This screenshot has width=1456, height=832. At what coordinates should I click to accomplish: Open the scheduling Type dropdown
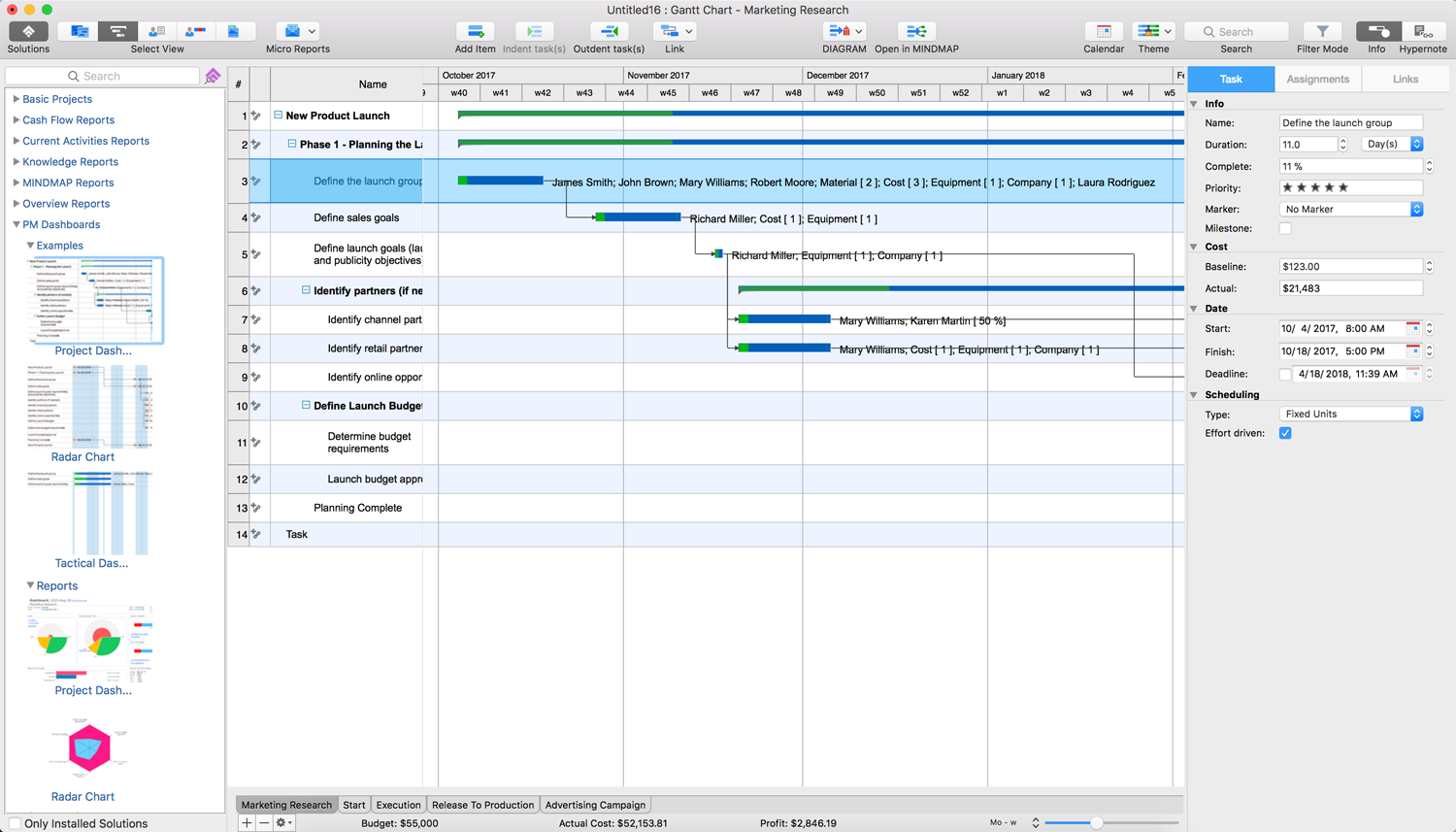click(x=1351, y=415)
